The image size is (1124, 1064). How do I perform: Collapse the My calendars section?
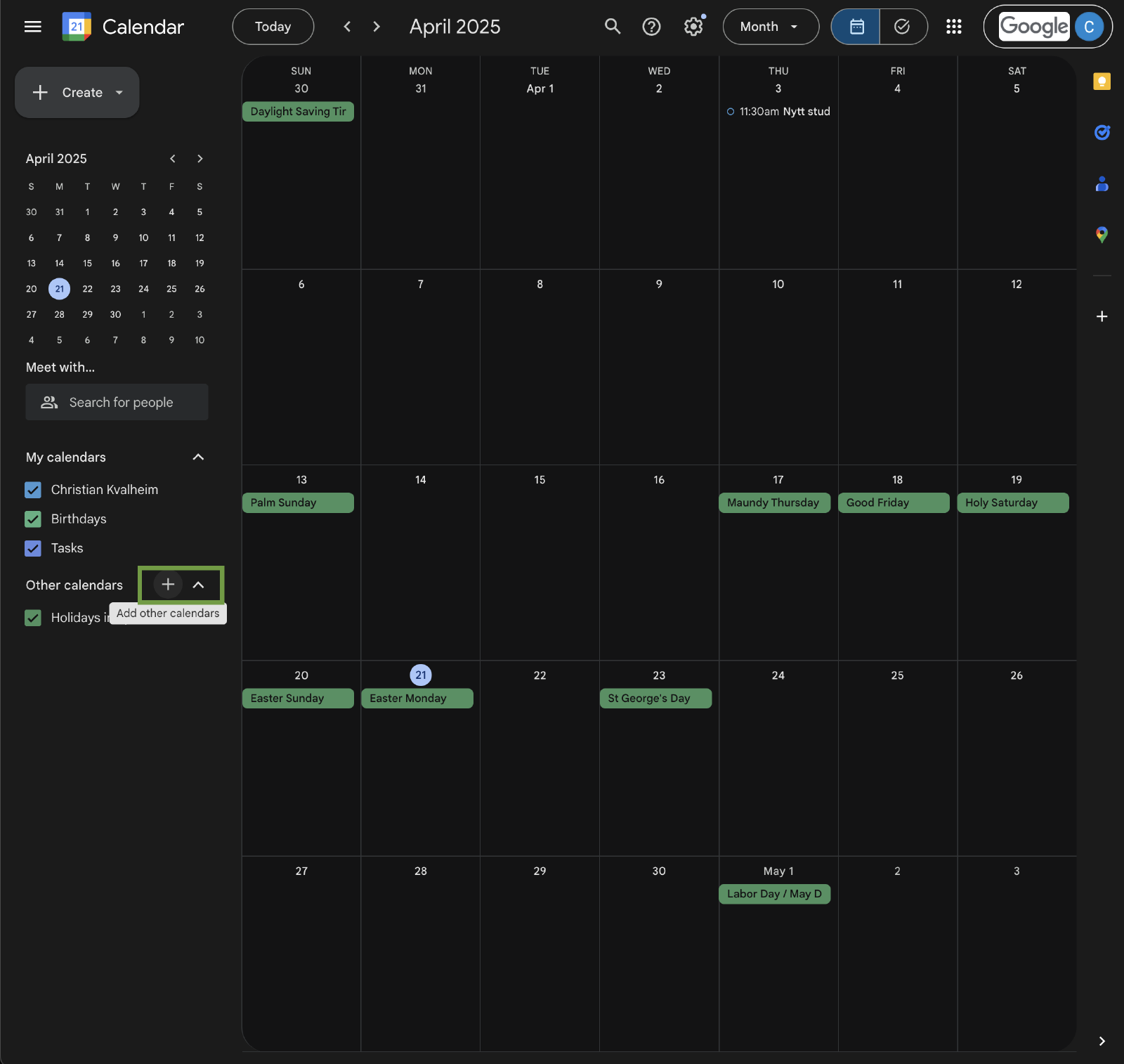[x=198, y=458]
